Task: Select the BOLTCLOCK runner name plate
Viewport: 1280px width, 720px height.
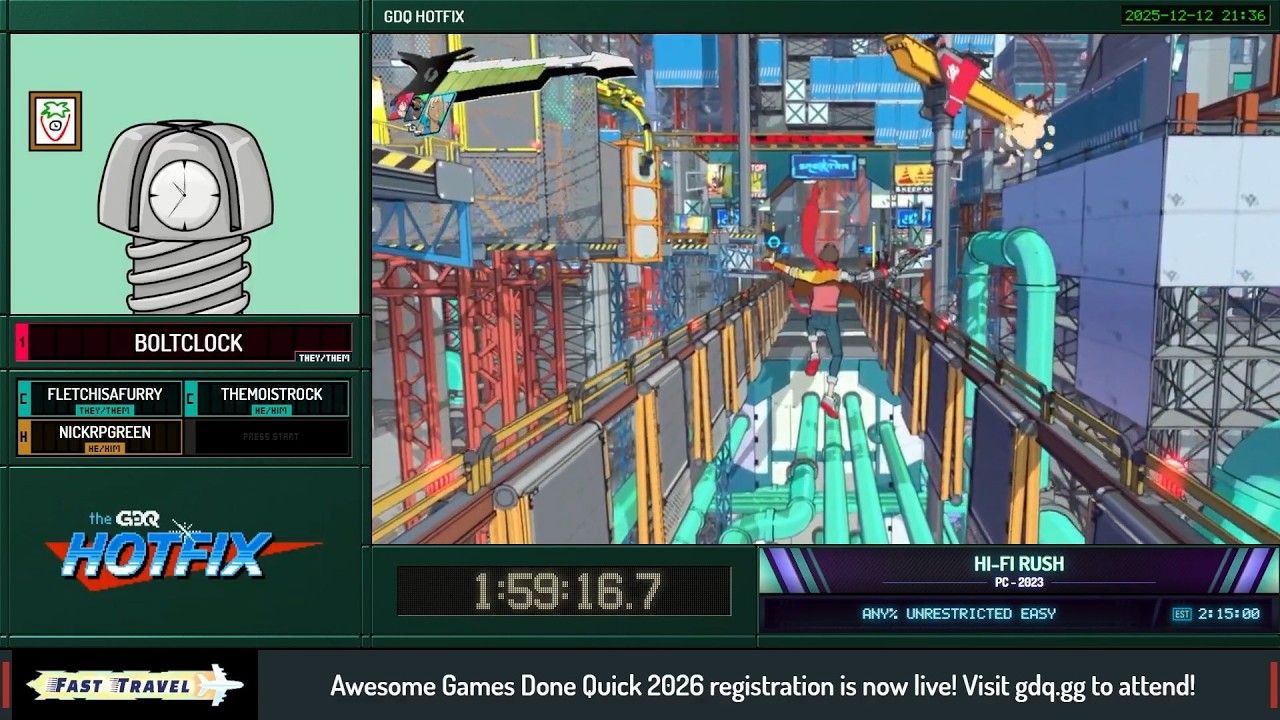Action: tap(184, 343)
